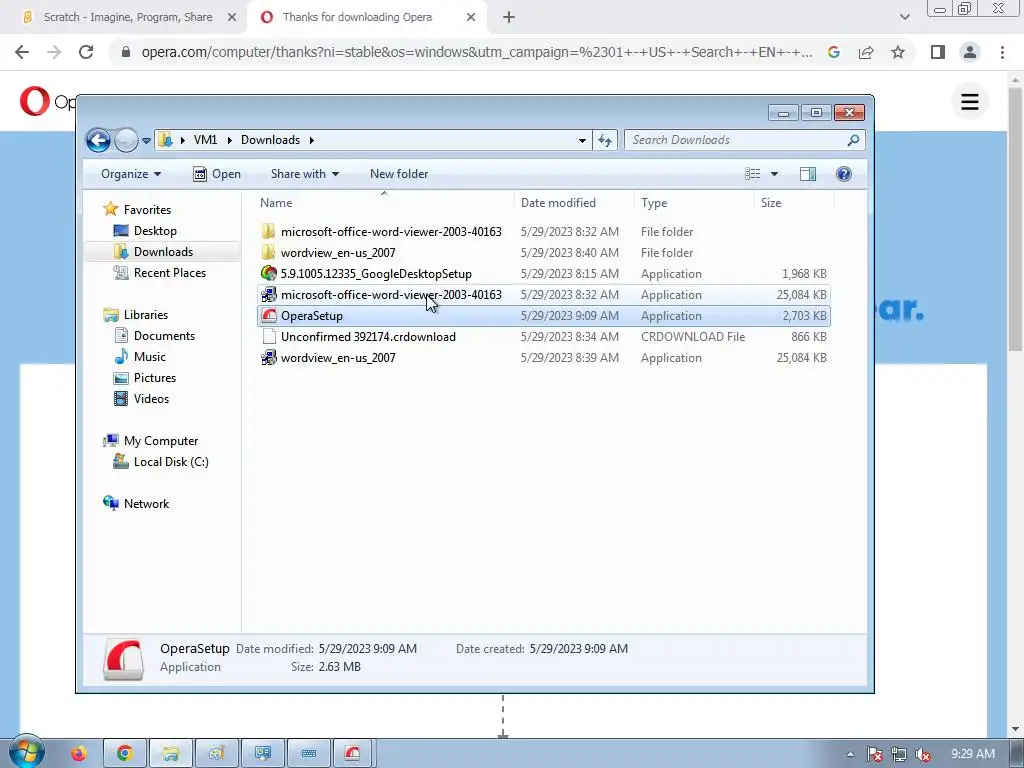This screenshot has height=768, width=1024.
Task: Click the browser tab search chevron
Action: [x=904, y=18]
